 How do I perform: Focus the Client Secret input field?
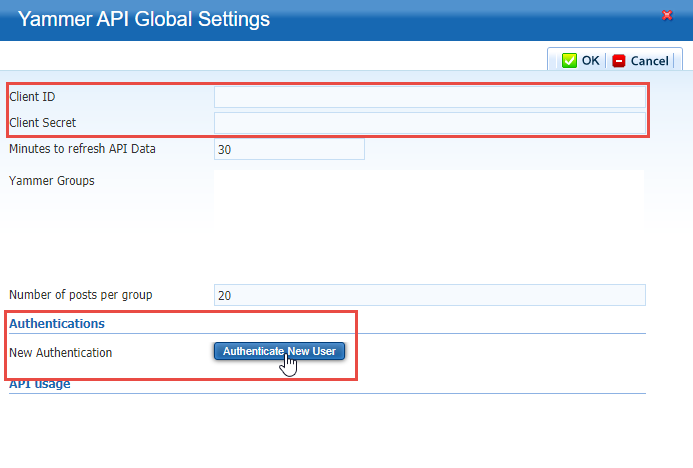[x=430, y=123]
